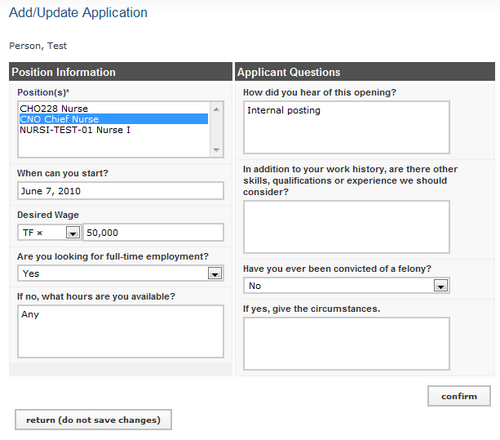500x440 pixels.
Task: Click the confirm button
Action: click(459, 396)
